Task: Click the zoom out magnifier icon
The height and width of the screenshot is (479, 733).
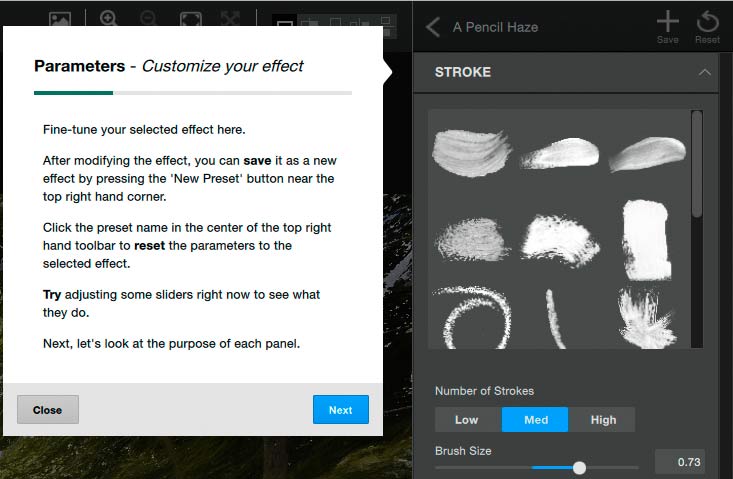Action: (x=148, y=19)
